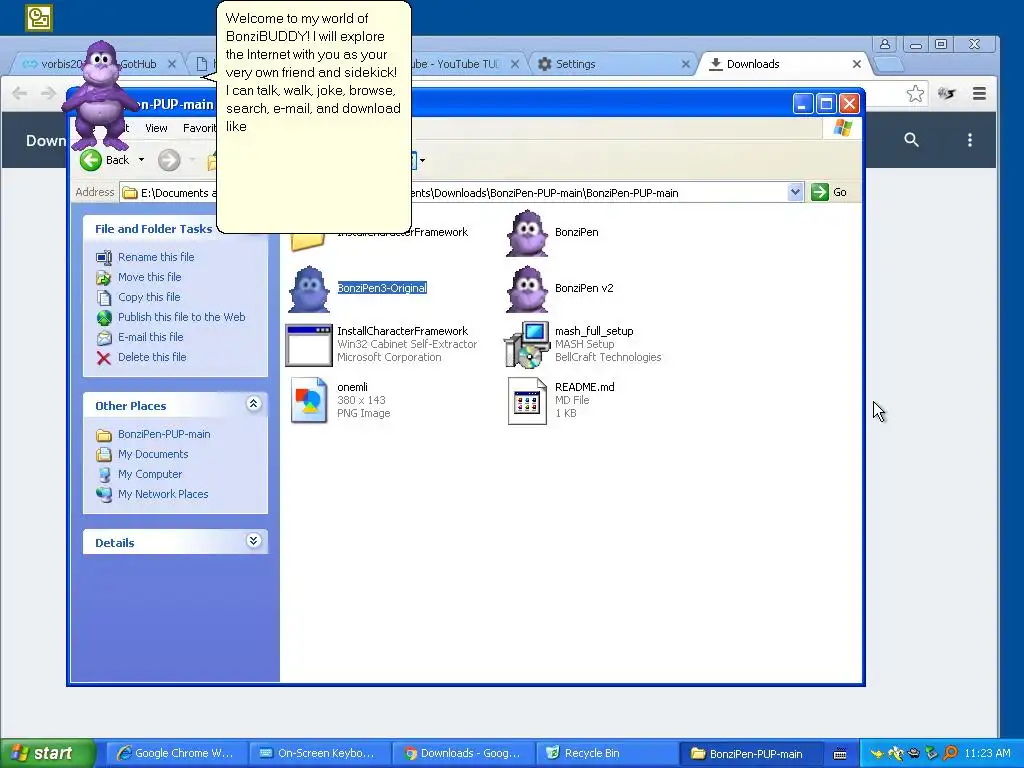Select the mash_full_setup installer icon
The image size is (1024, 768).
pos(527,344)
